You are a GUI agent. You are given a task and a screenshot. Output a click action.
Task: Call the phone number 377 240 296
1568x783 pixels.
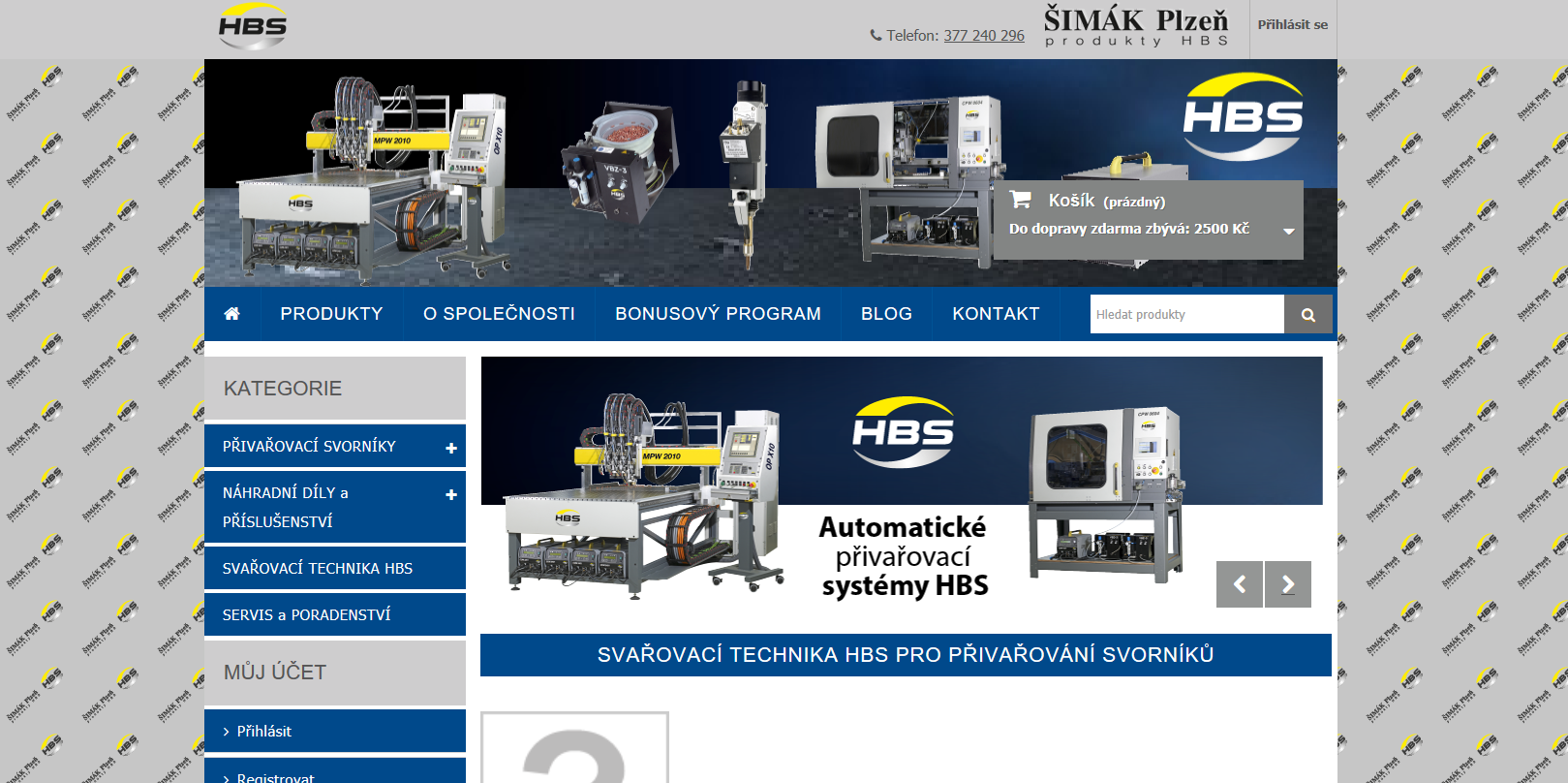pyautogui.click(x=984, y=36)
